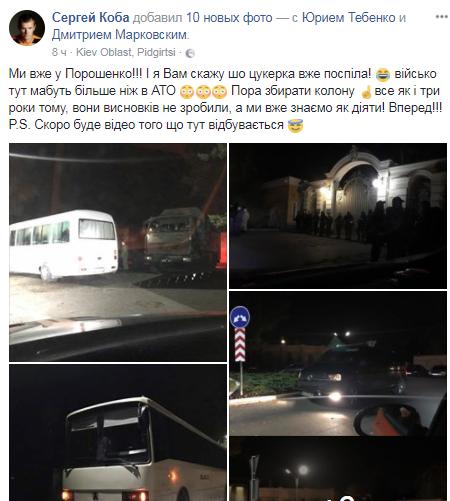Open photo with roundabout road sign
The height and width of the screenshot is (501, 450).
[338, 364]
